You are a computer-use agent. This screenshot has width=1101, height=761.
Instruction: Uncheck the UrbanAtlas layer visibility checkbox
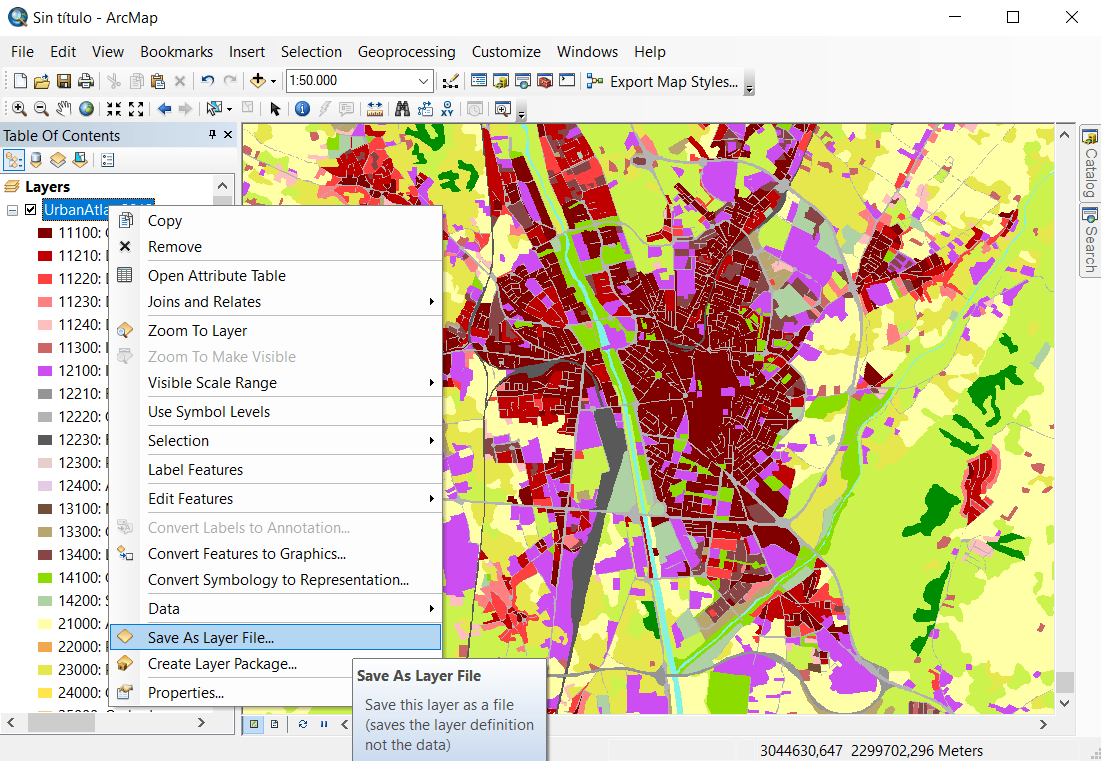(x=30, y=209)
